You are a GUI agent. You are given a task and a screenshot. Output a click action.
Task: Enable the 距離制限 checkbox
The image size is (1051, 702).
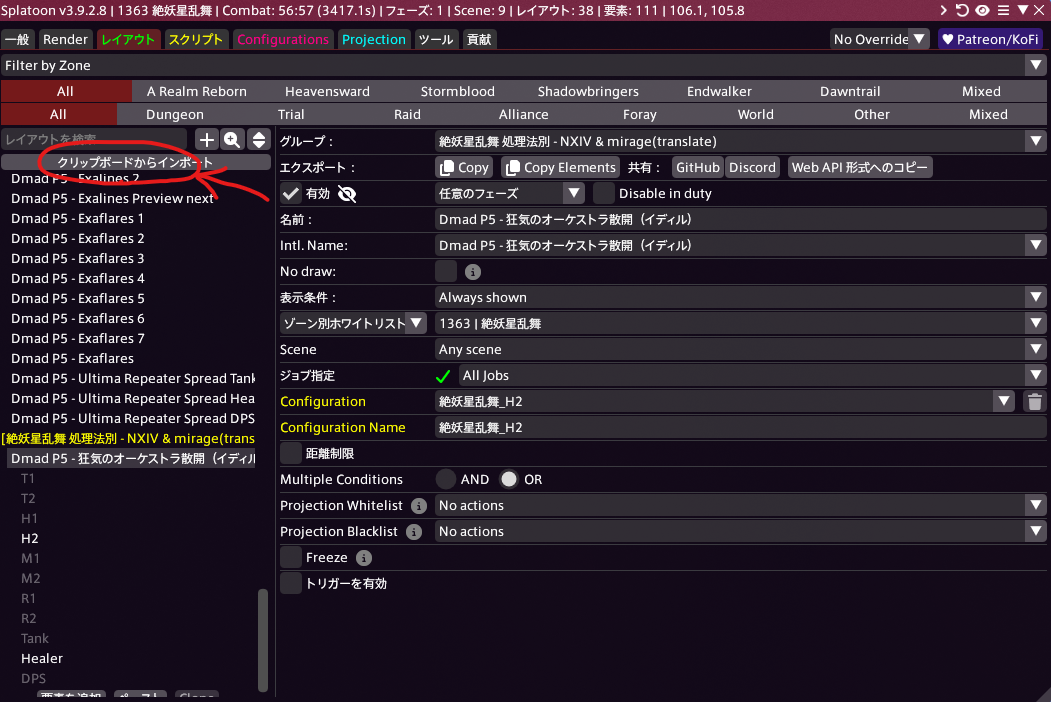click(291, 454)
